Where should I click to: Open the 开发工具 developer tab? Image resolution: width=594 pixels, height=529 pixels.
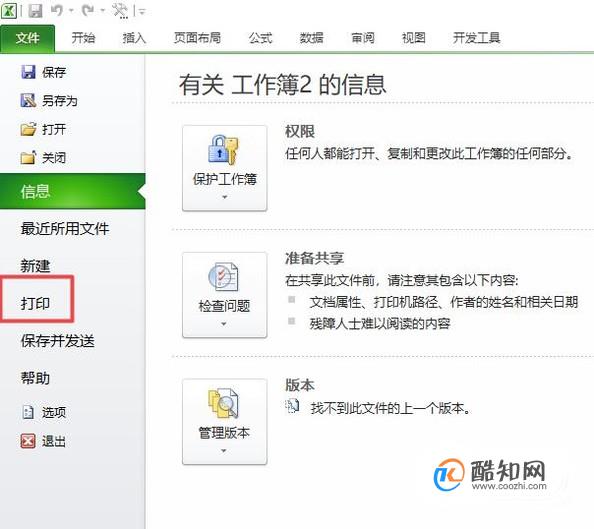click(477, 38)
